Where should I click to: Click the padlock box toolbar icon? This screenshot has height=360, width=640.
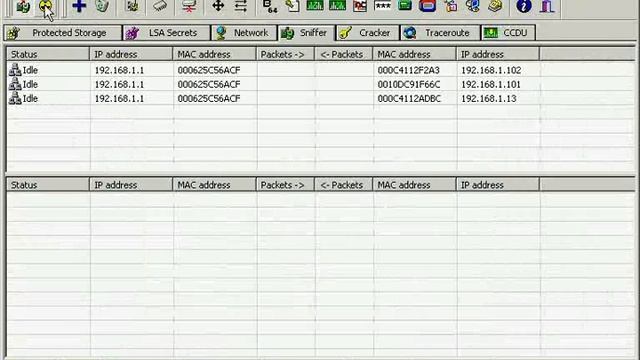click(451, 6)
